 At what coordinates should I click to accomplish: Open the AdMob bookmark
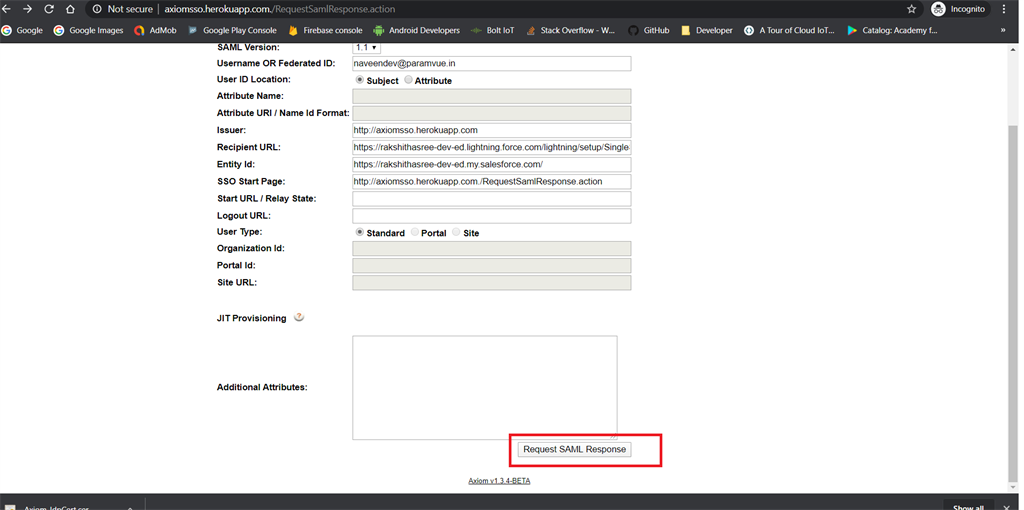click(155, 30)
